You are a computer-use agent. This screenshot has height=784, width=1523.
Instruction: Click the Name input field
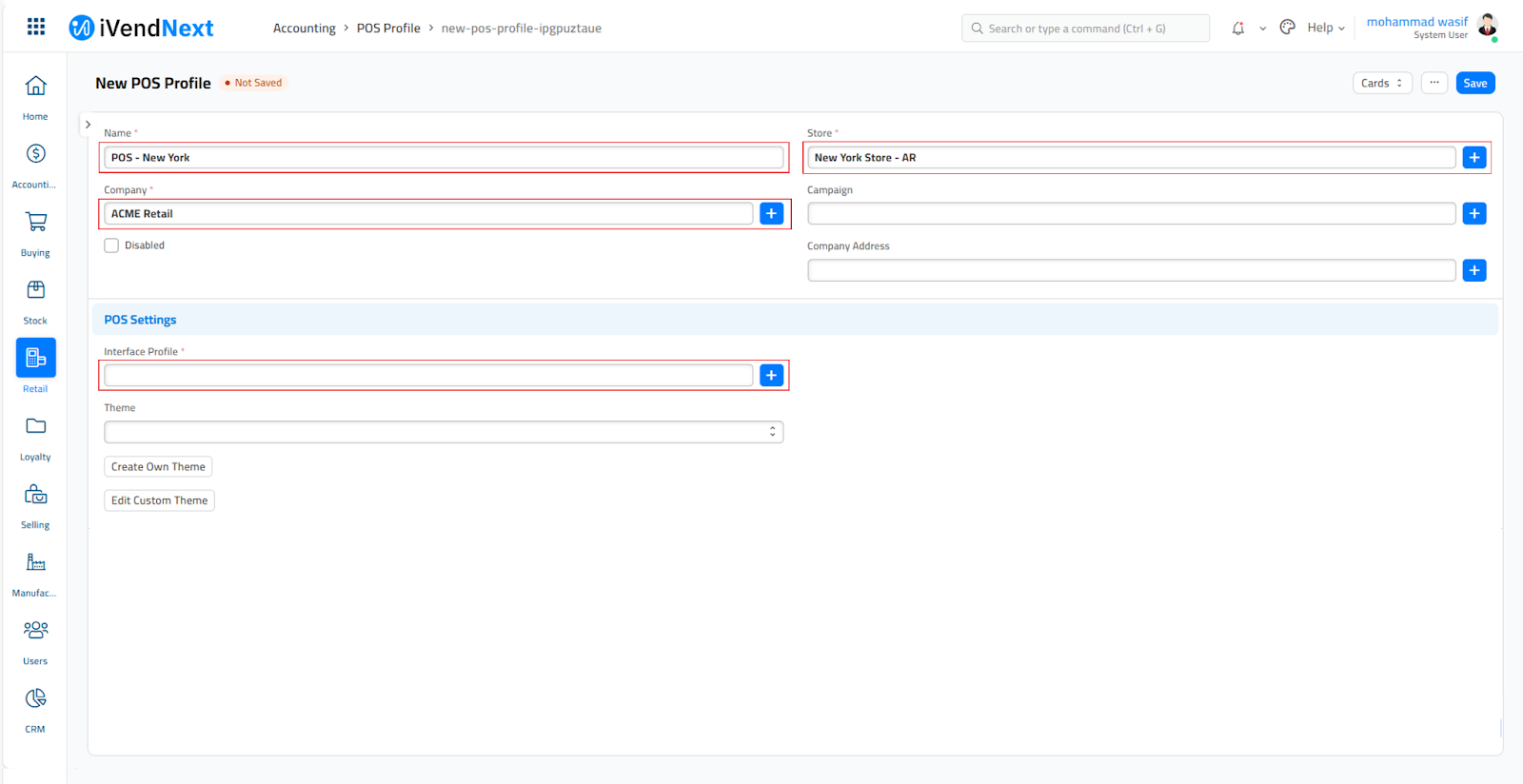(444, 157)
